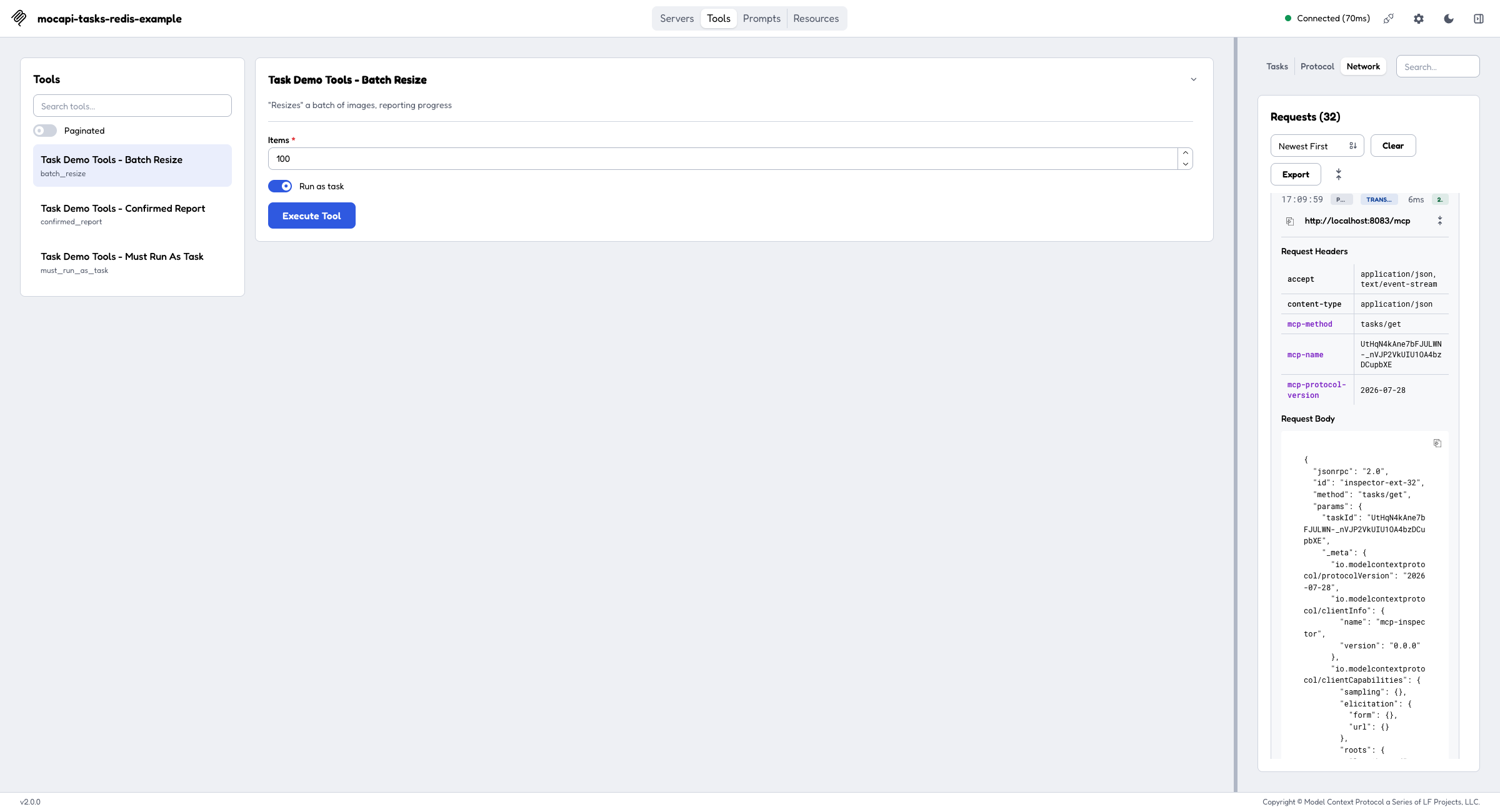The image size is (1500, 812).
Task: Switch to the Resources tab
Action: tap(816, 19)
